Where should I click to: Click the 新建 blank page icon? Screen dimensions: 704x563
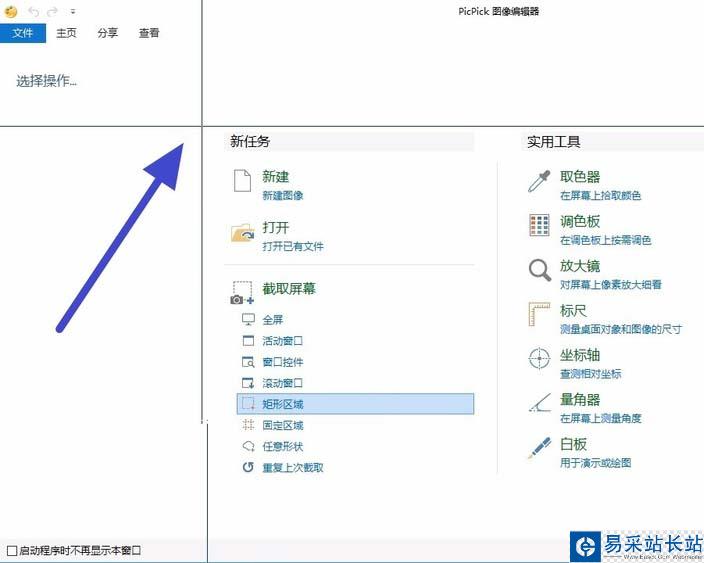(242, 180)
